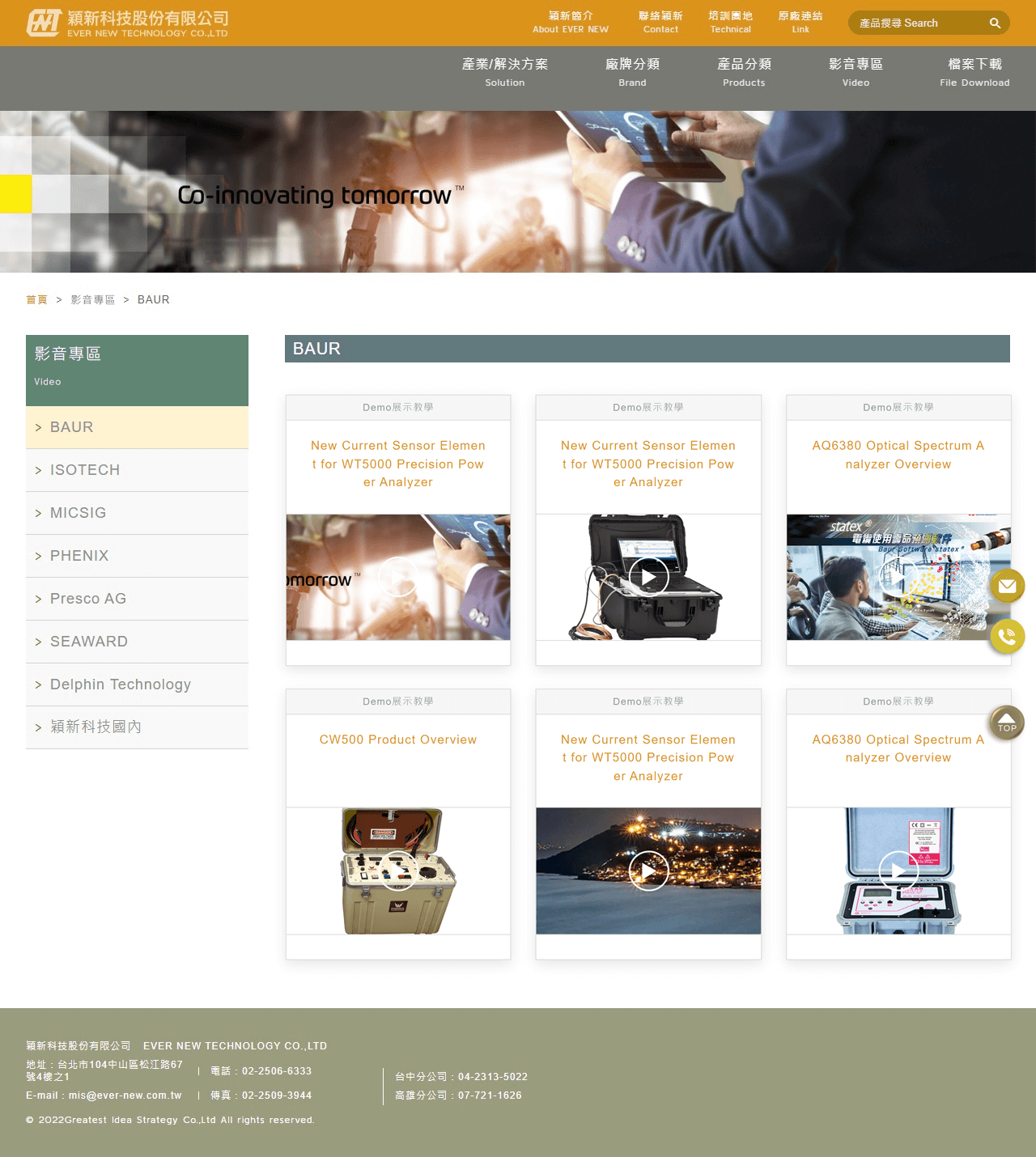Go to home breadcrumb link
This screenshot has width=1036, height=1157.
pyautogui.click(x=36, y=299)
